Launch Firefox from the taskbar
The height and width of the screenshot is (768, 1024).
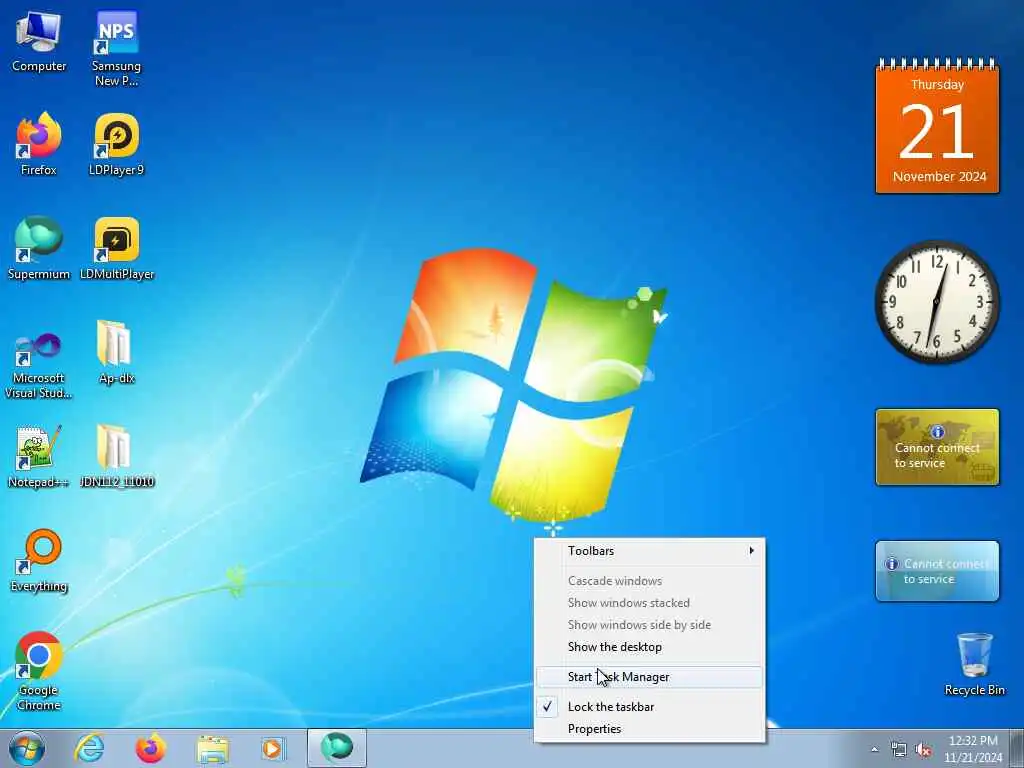[150, 749]
